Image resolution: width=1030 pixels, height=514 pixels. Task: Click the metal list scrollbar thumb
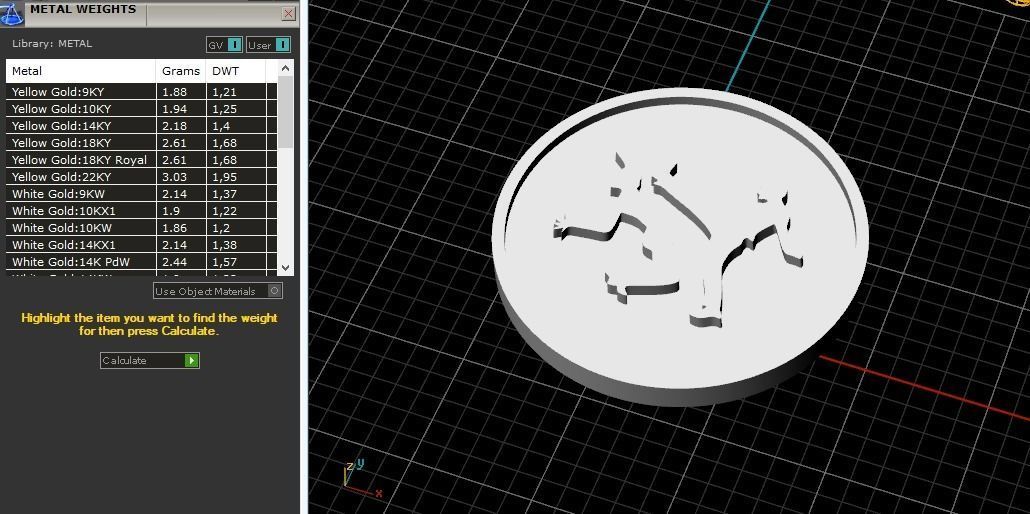click(x=285, y=112)
